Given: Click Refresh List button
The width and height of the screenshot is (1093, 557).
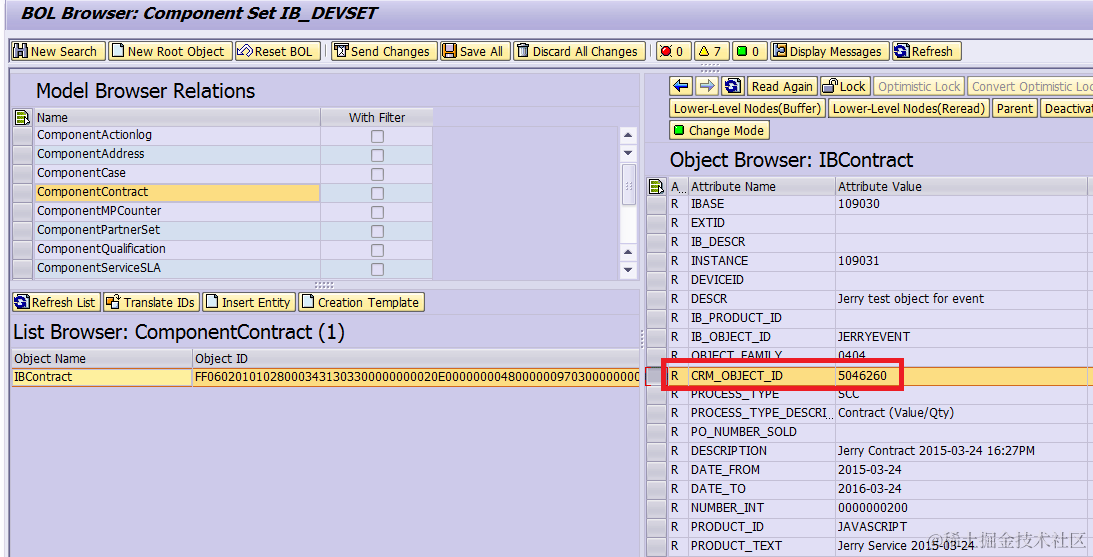Looking at the screenshot, I should tap(56, 303).
